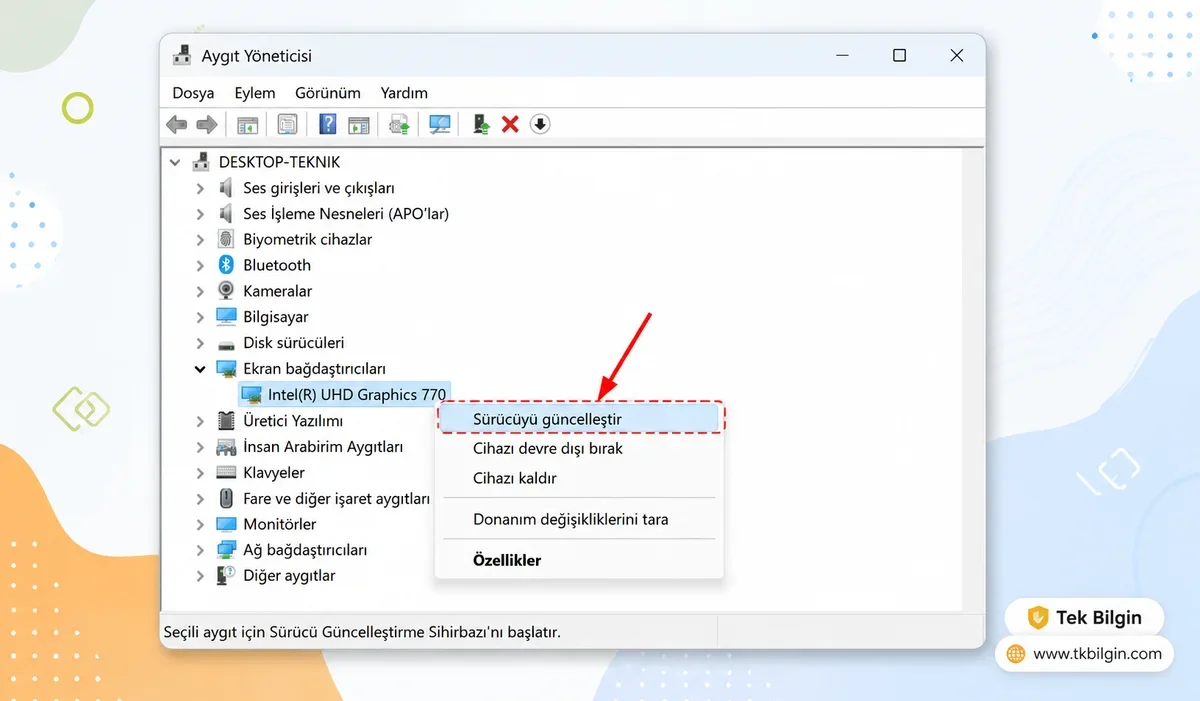Expand the Üretici Yazılımı category chevron

coord(200,421)
